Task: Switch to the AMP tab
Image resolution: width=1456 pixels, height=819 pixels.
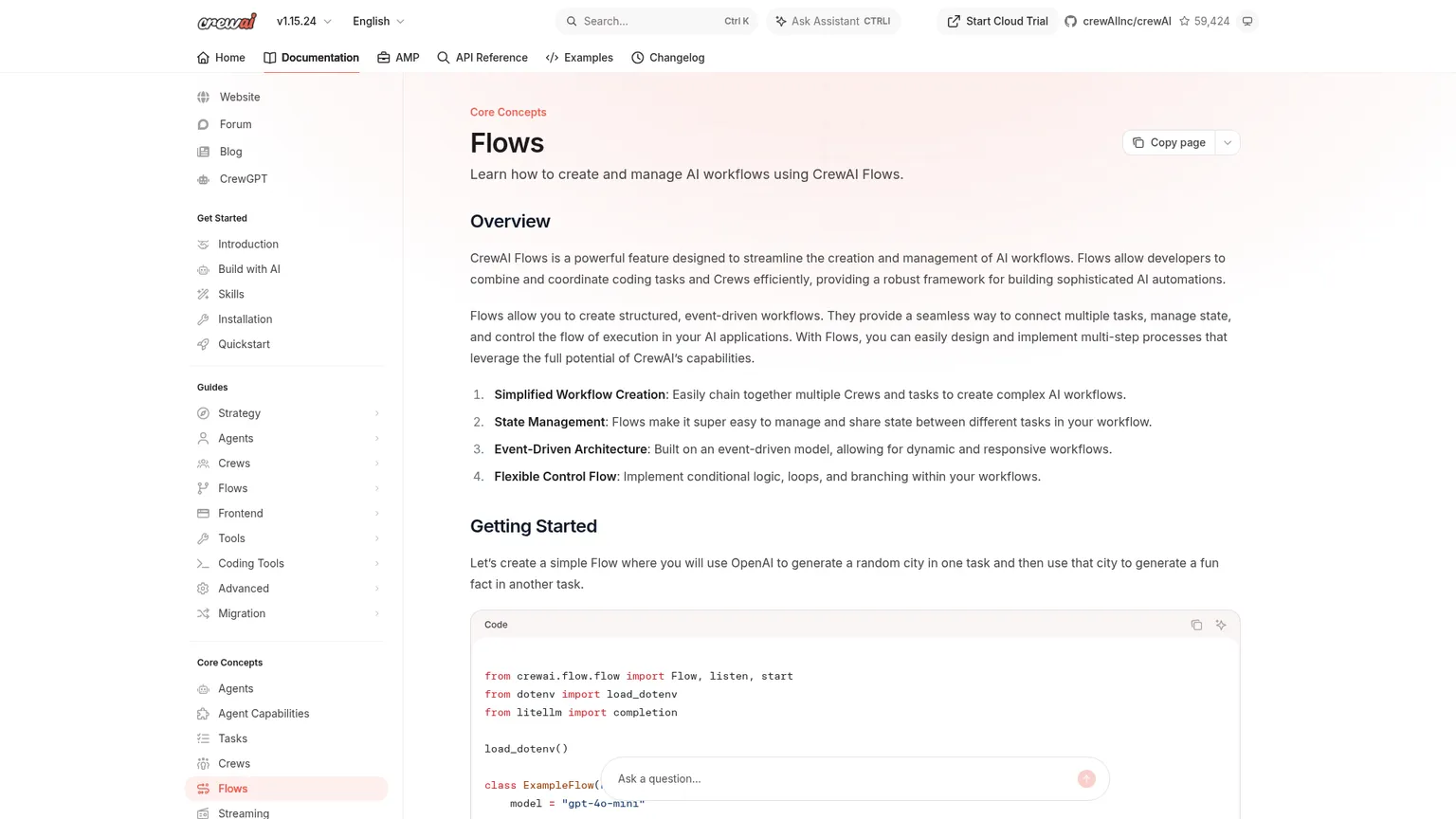Action: pyautogui.click(x=398, y=58)
